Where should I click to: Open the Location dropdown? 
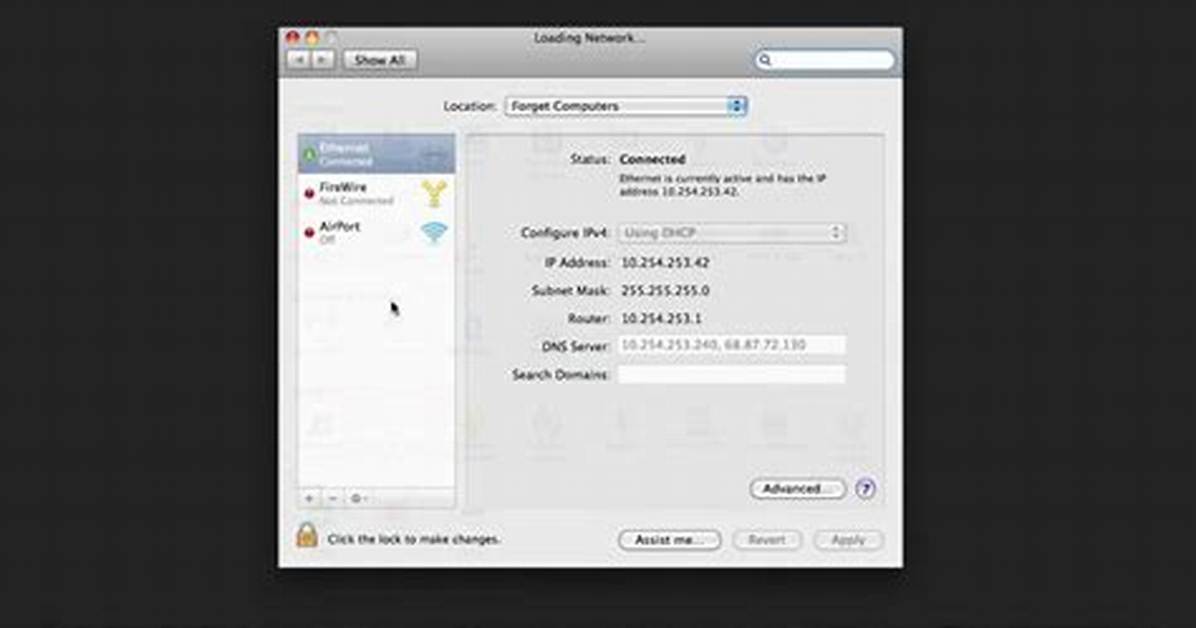[625, 106]
